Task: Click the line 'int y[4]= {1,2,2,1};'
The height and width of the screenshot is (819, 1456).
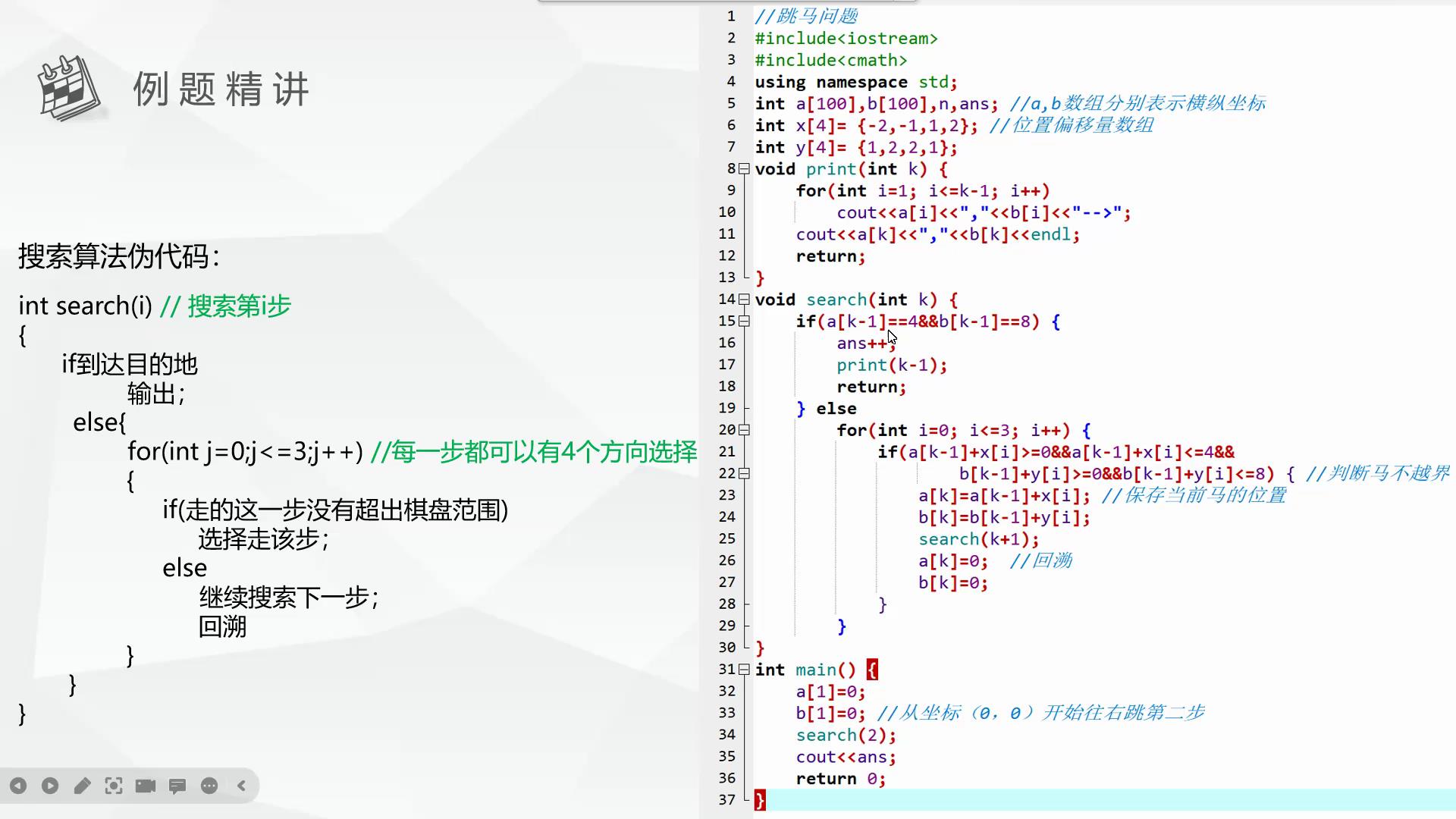Action: tap(856, 147)
